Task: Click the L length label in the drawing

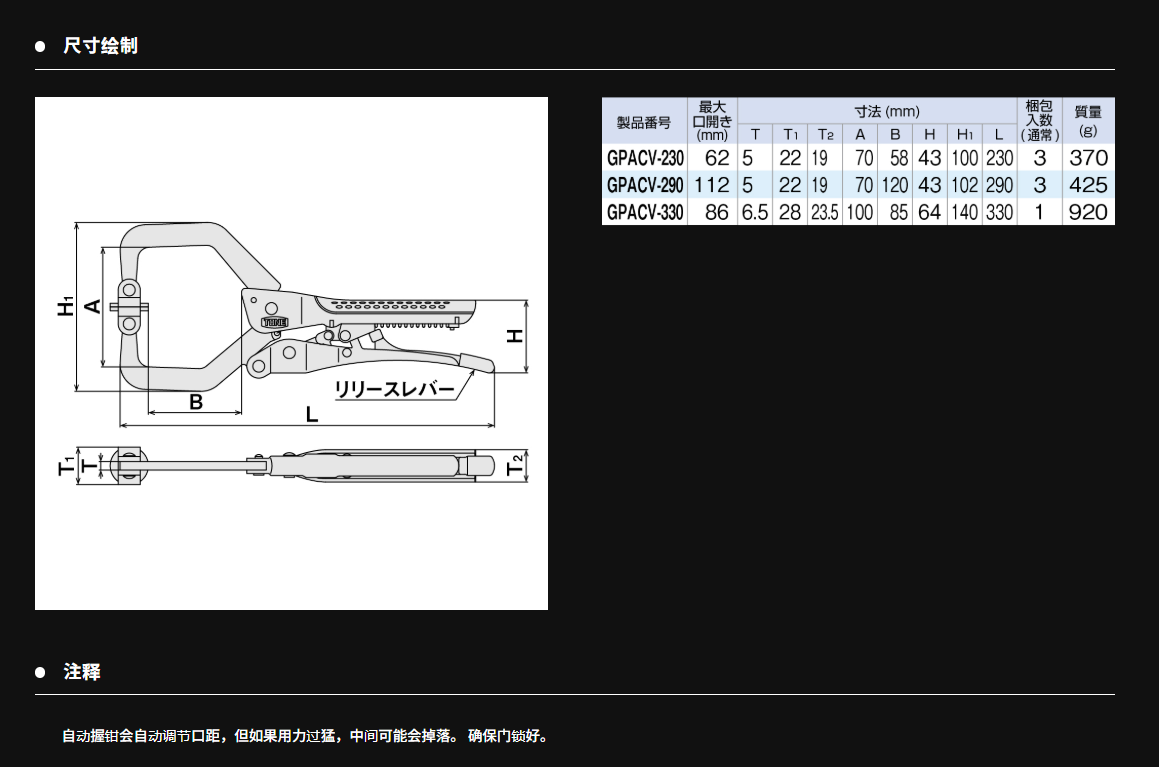Action: [x=312, y=414]
